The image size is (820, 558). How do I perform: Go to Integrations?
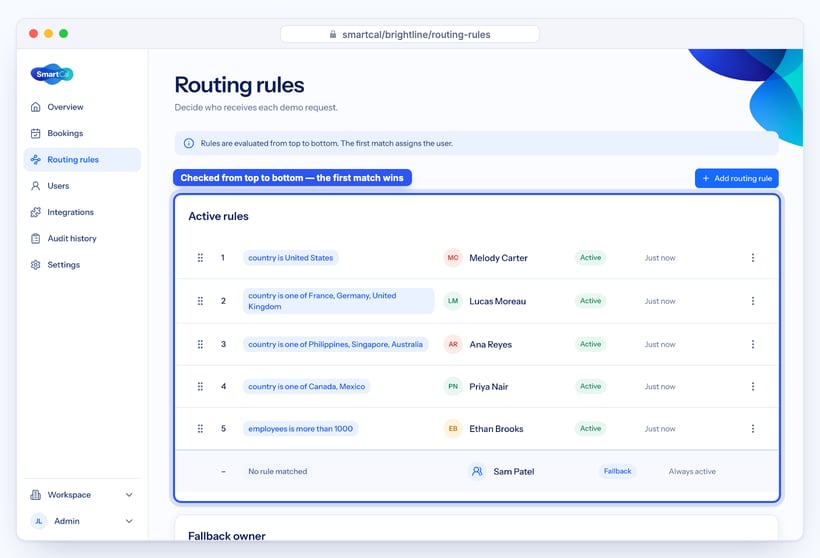tap(82, 212)
